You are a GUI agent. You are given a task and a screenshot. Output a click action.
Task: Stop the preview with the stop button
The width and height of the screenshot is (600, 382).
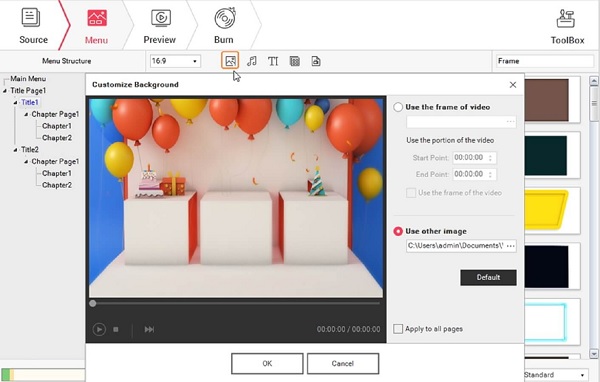tap(116, 329)
